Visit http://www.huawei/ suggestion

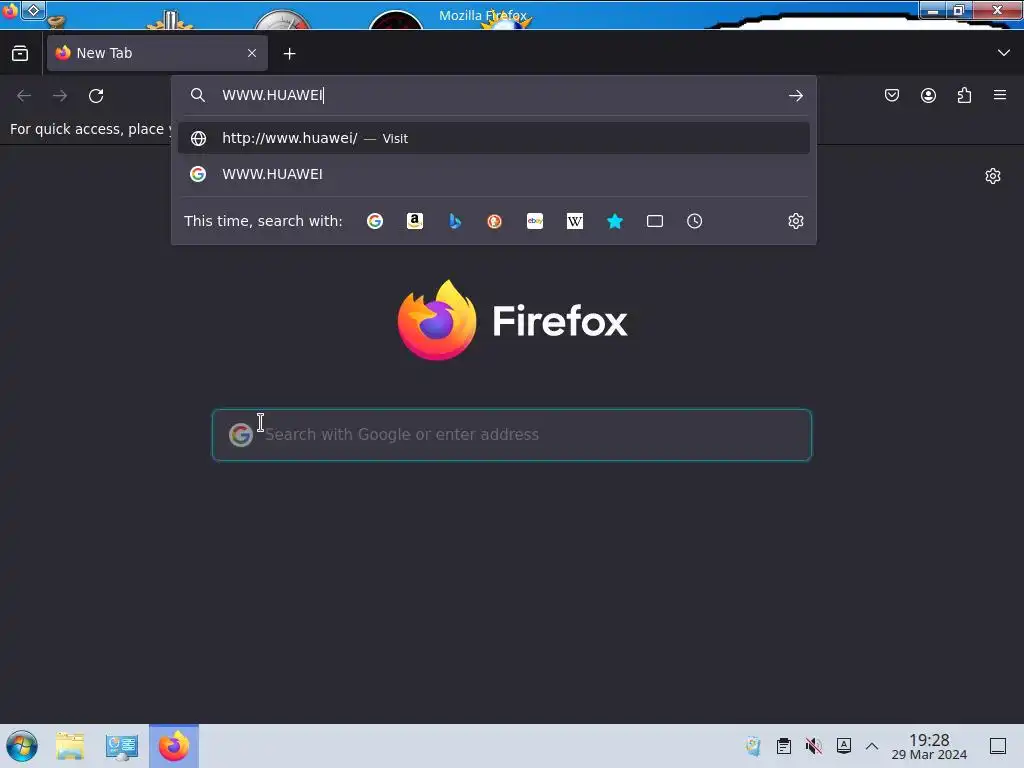click(x=494, y=138)
